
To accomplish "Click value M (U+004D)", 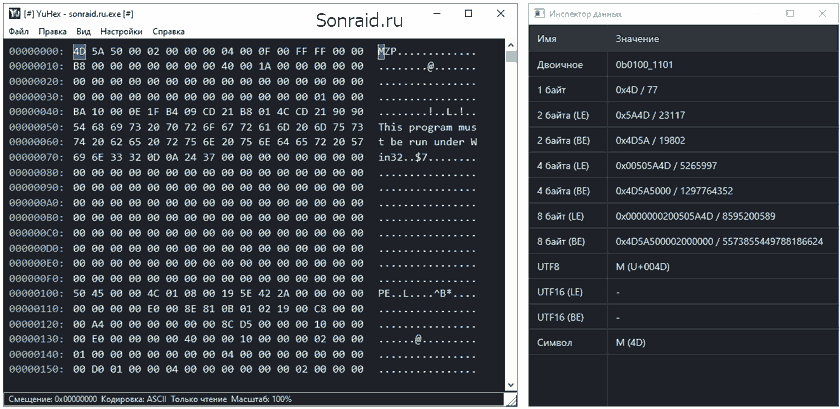I will (x=642, y=267).
